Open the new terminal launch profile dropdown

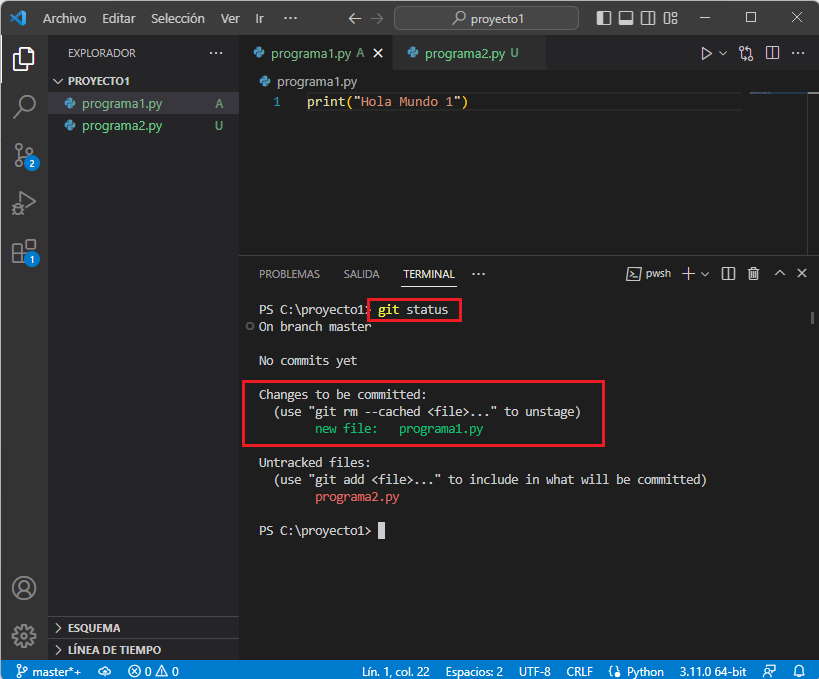coord(705,274)
